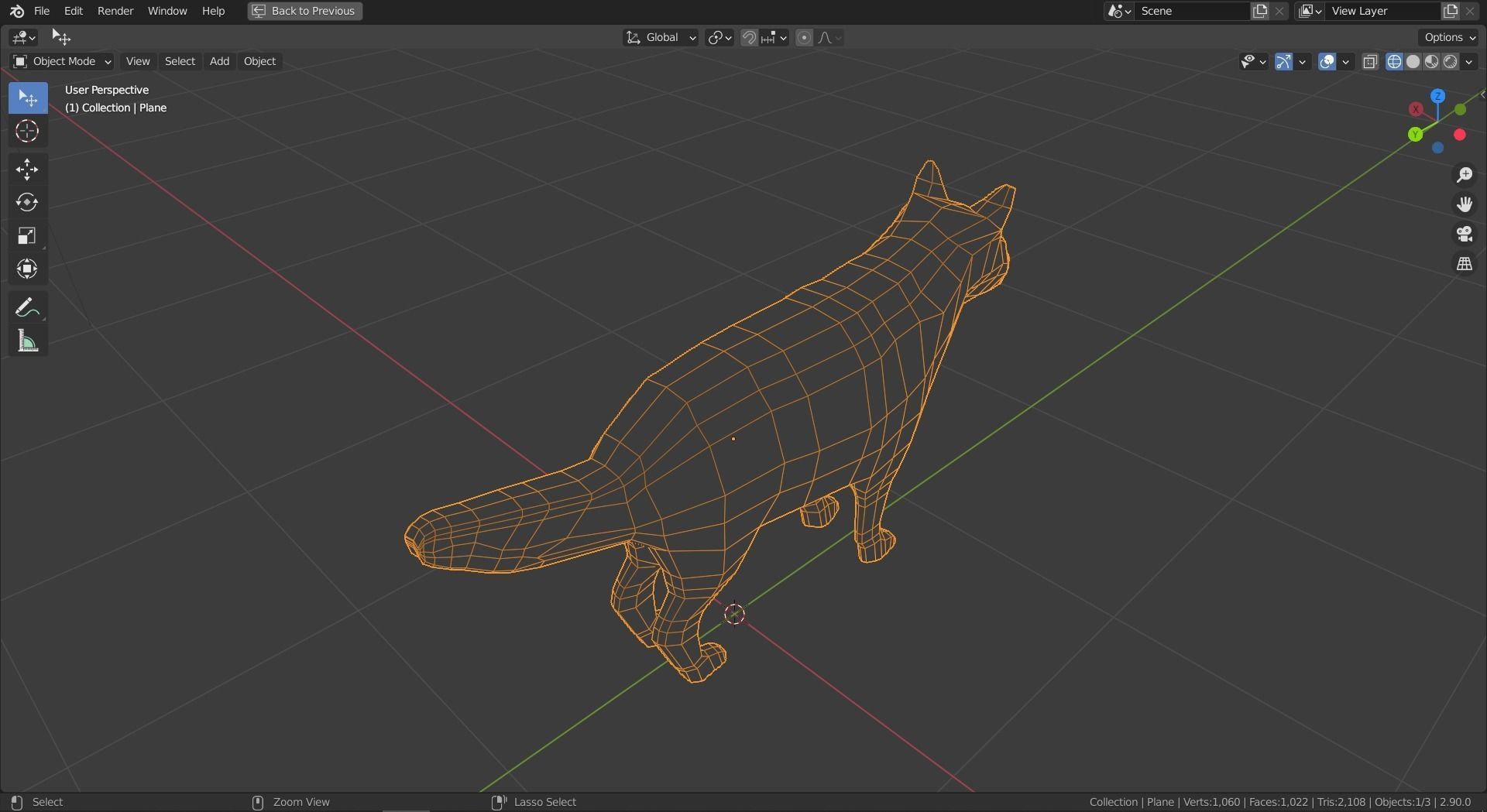This screenshot has width=1487, height=812.
Task: Browse view layers with the layer icon dropdown
Action: [1310, 11]
